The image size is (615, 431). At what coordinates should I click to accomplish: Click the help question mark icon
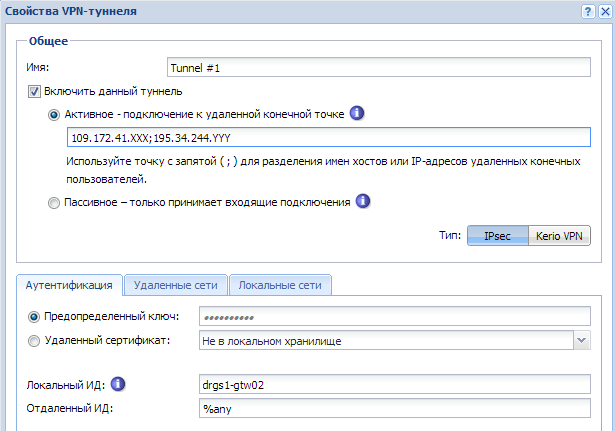point(587,9)
